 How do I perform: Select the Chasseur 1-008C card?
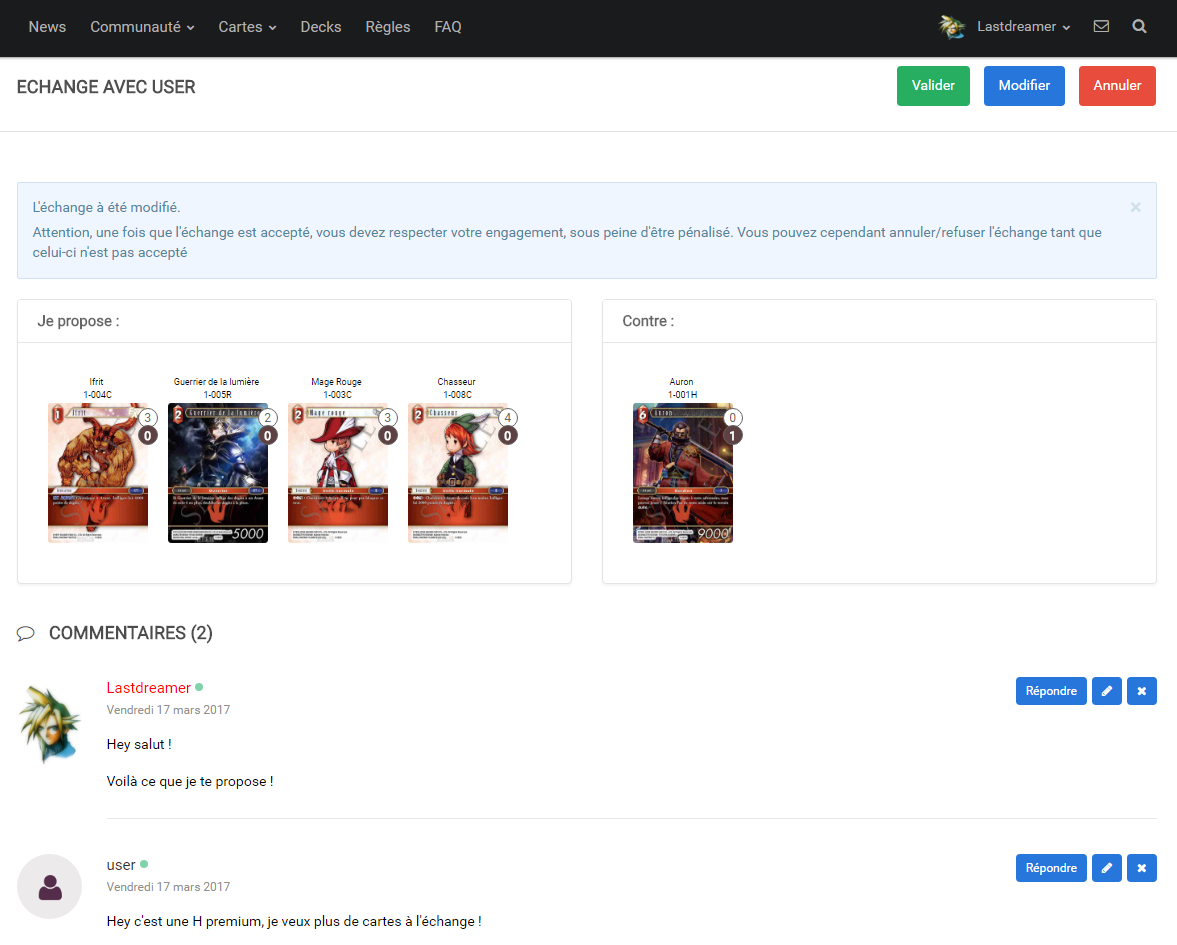coord(458,473)
